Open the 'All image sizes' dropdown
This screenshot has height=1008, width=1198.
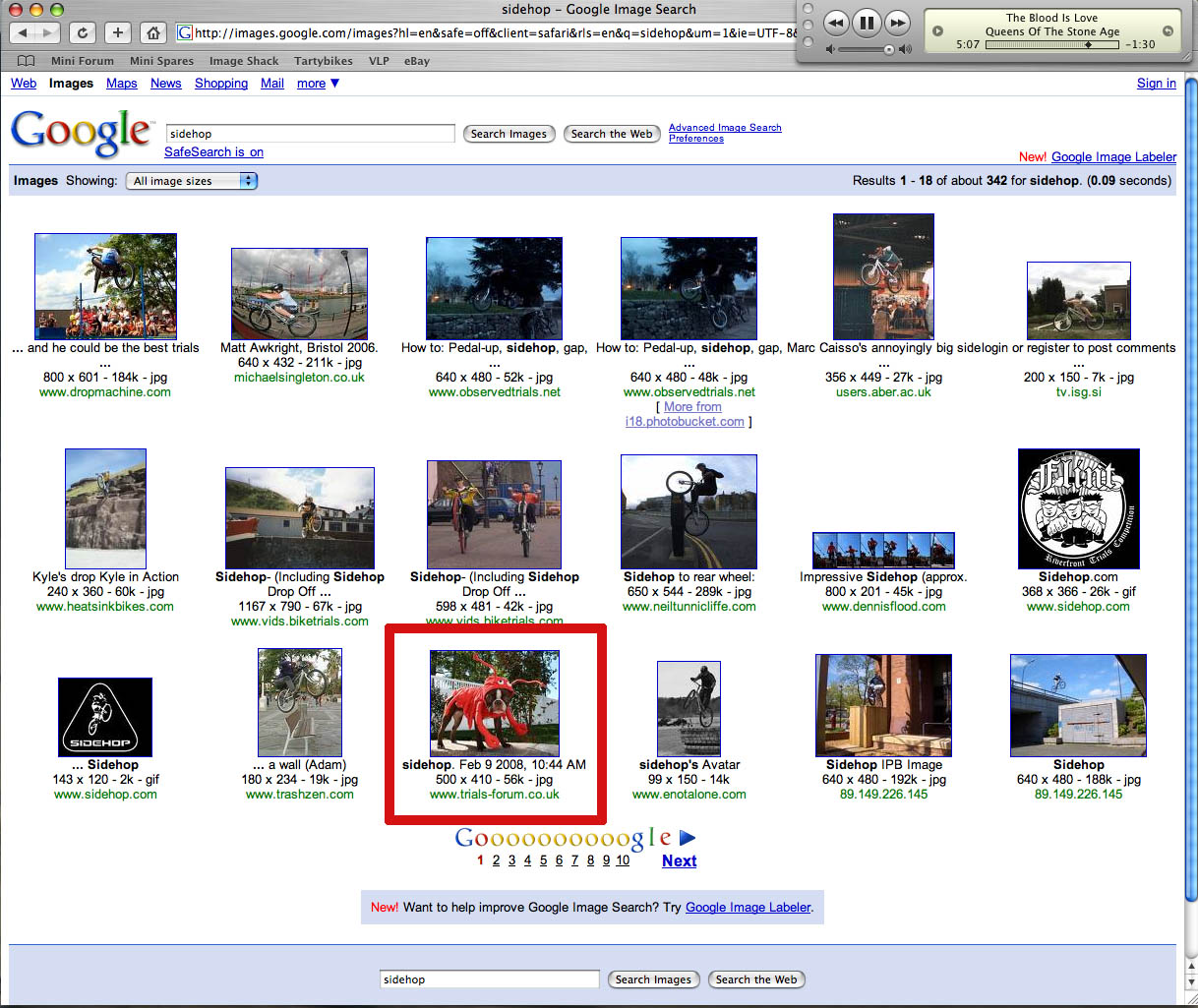tap(192, 181)
